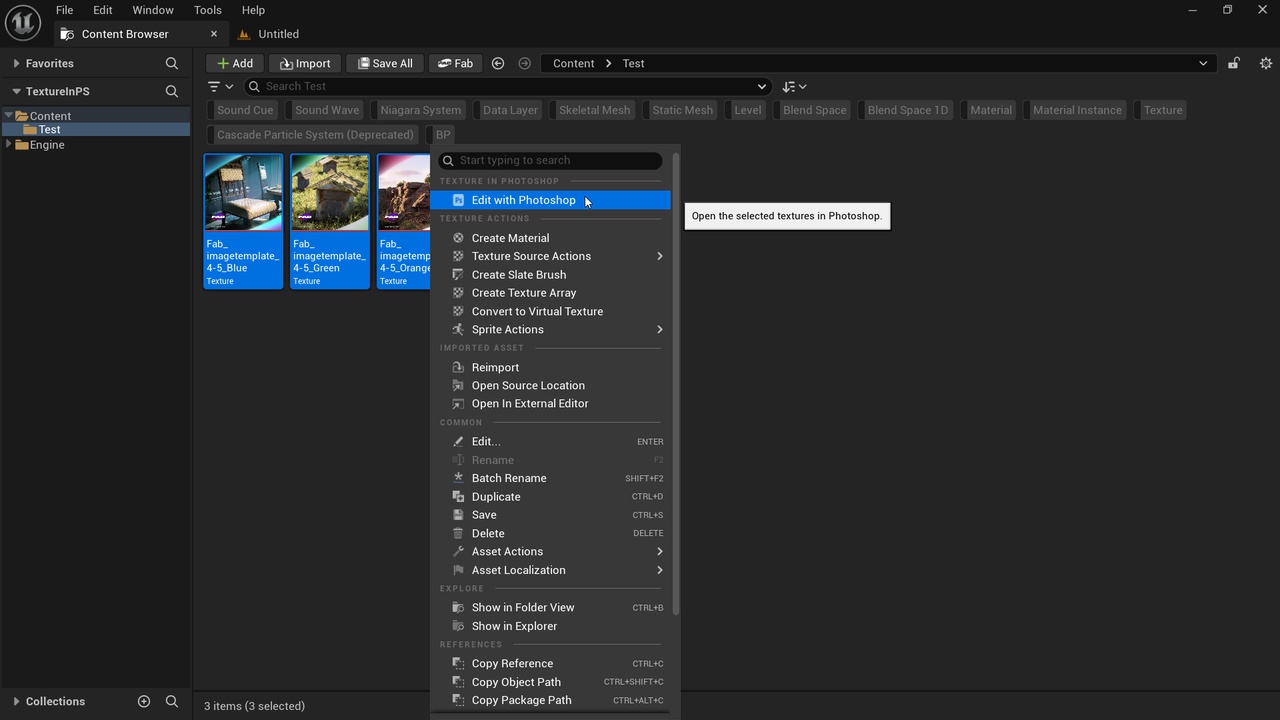Click the Delete trash icon

click(458, 534)
